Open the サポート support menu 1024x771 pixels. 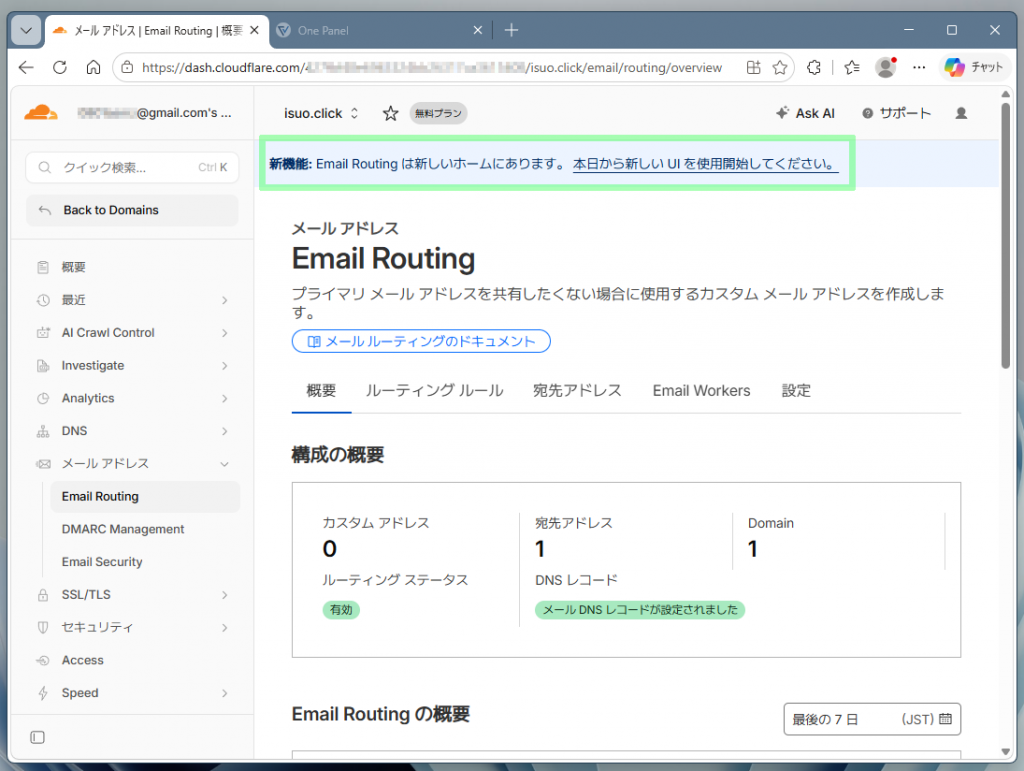pos(897,114)
